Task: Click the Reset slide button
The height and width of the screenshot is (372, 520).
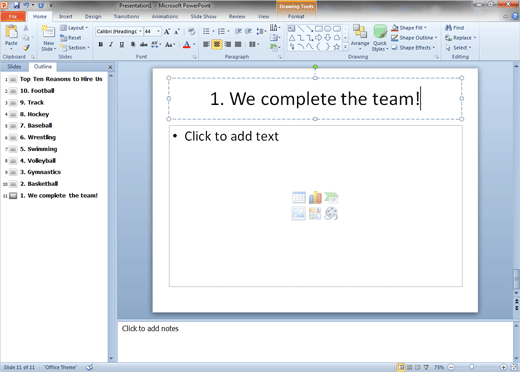Action: click(71, 38)
